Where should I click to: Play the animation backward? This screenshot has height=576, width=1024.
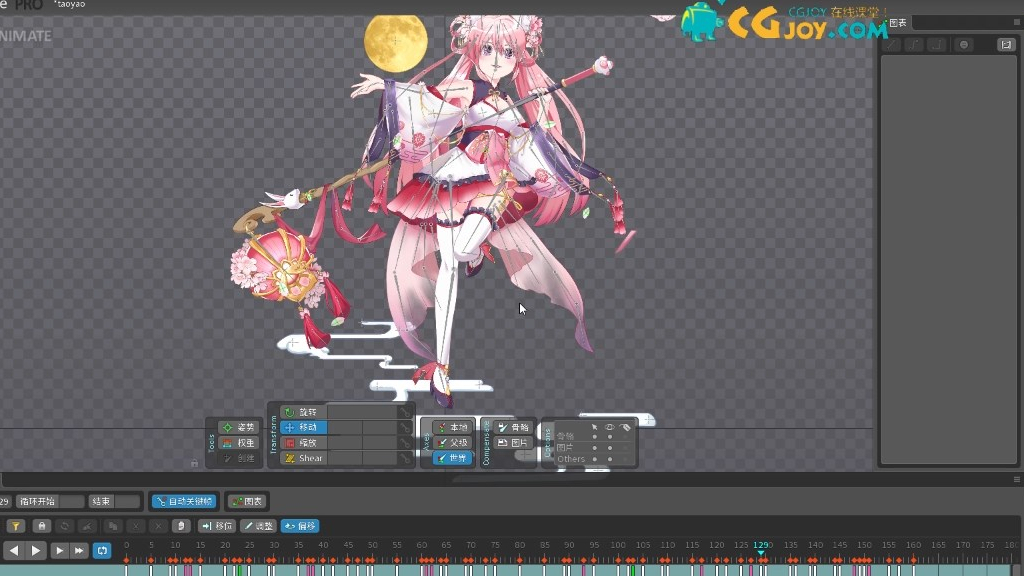(14, 551)
